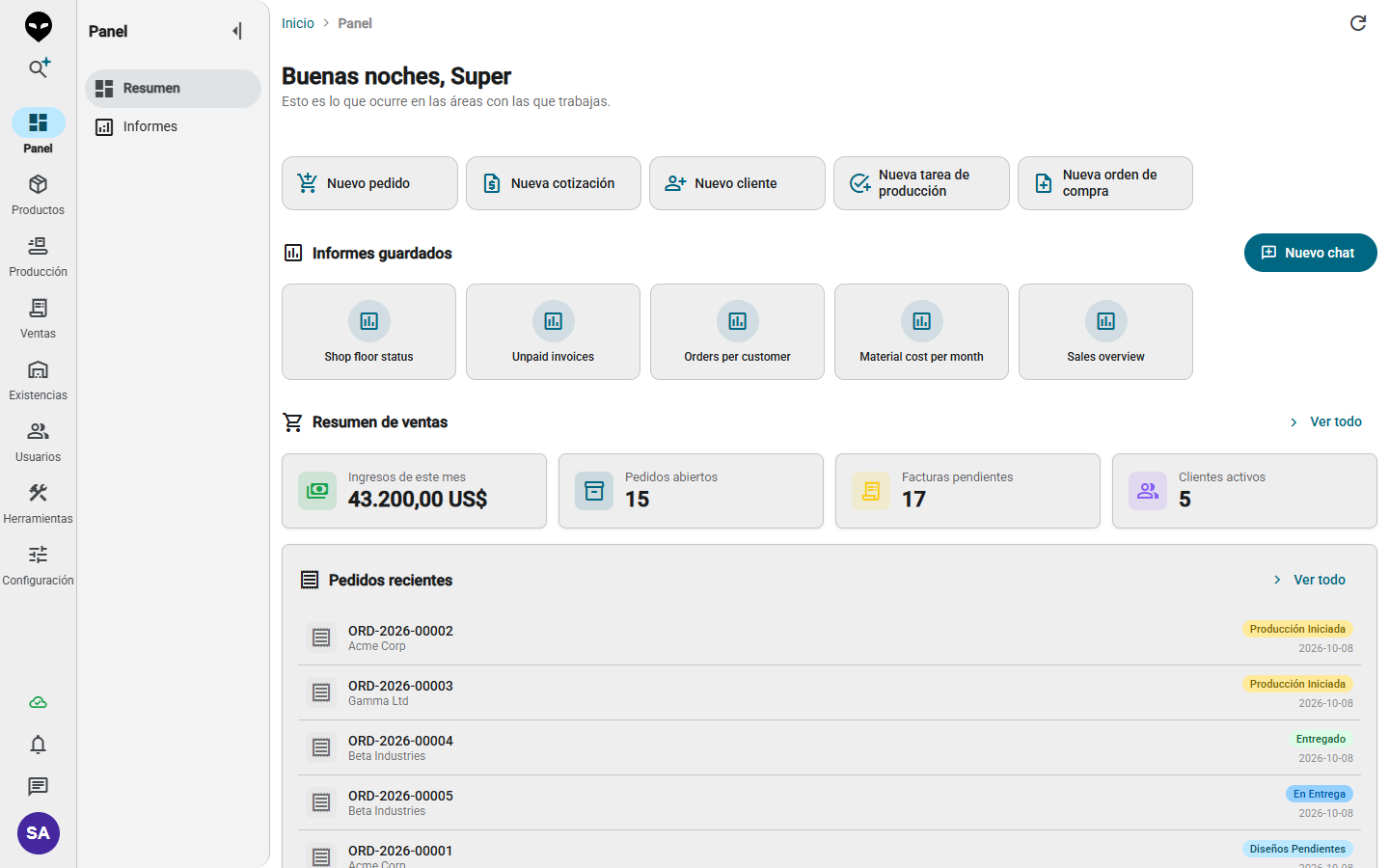Open notifications bell
This screenshot has width=1389, height=868.
[x=39, y=745]
